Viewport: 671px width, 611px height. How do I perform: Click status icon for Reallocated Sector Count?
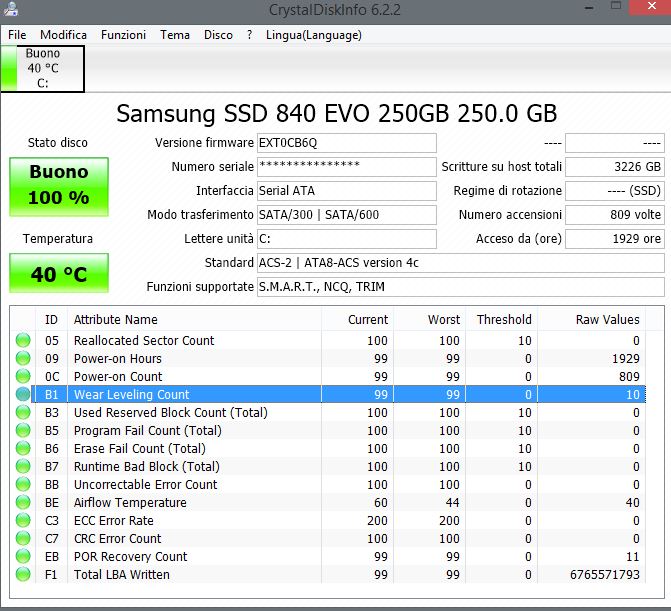[23, 340]
